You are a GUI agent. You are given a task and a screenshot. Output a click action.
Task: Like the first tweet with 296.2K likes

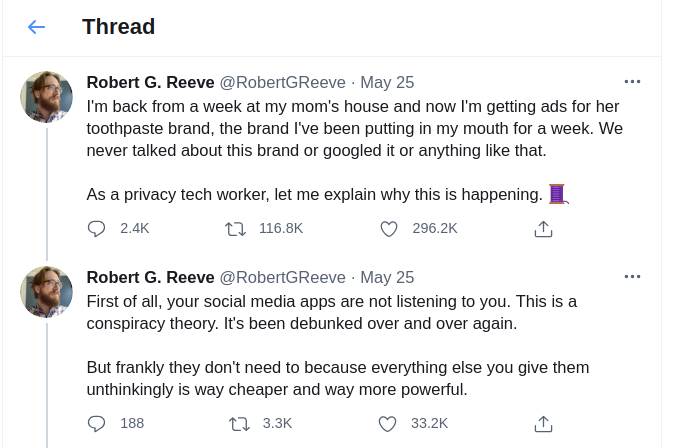[389, 228]
